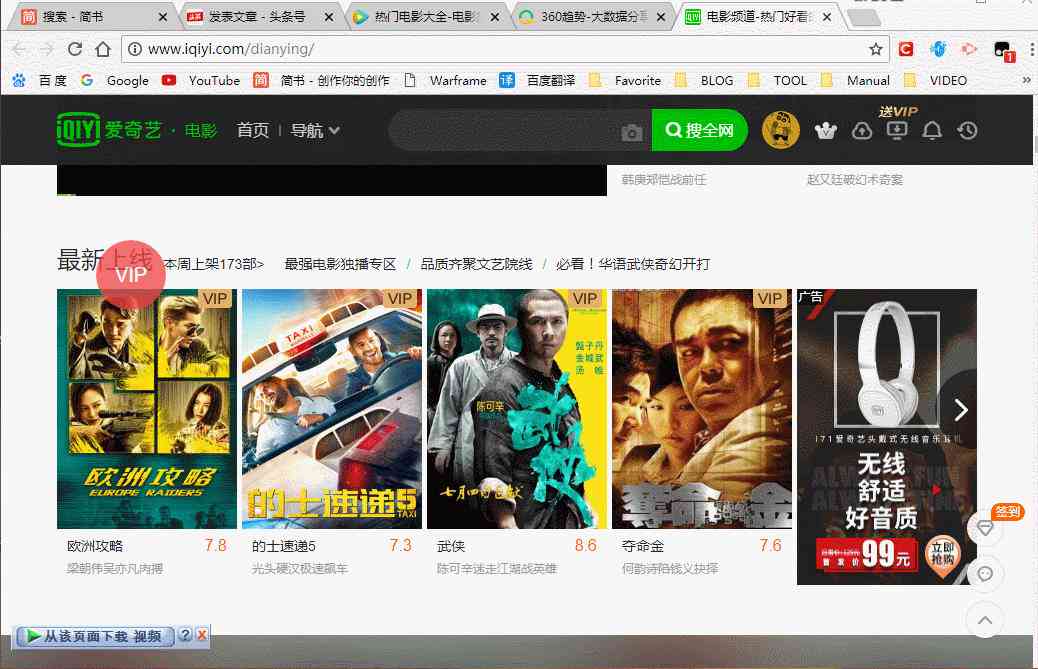Open the VIDEO bookmarks folder

tap(935, 81)
